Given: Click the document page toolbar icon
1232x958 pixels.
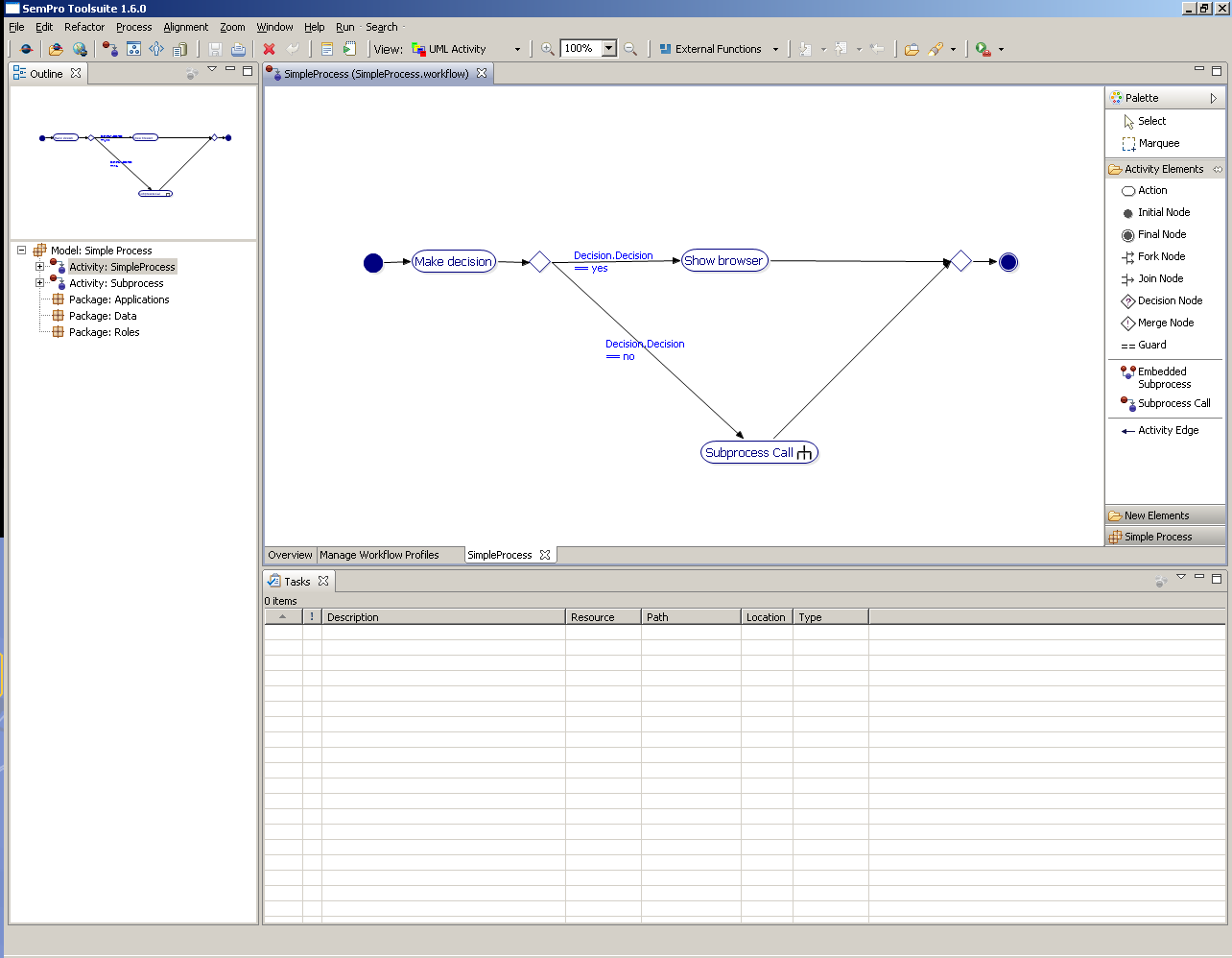Looking at the screenshot, I should (x=326, y=49).
